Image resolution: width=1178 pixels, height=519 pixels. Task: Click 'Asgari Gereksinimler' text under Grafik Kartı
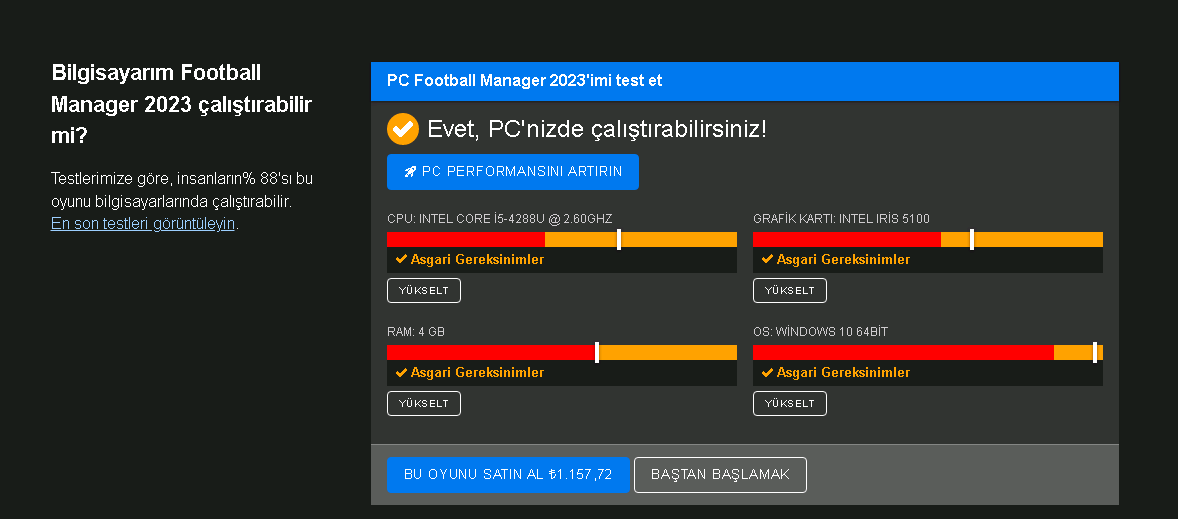tap(843, 260)
